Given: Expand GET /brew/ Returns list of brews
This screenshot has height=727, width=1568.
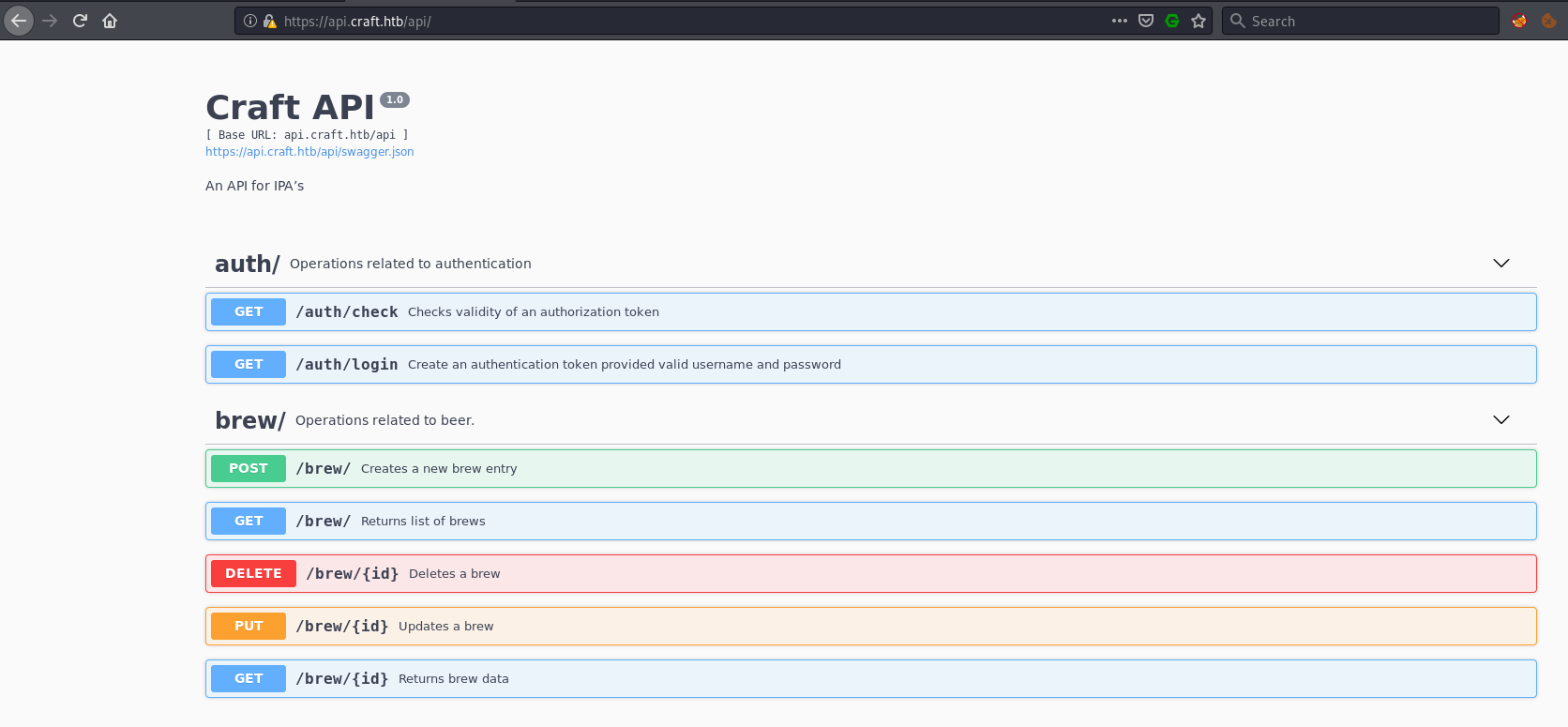Looking at the screenshot, I should point(871,521).
